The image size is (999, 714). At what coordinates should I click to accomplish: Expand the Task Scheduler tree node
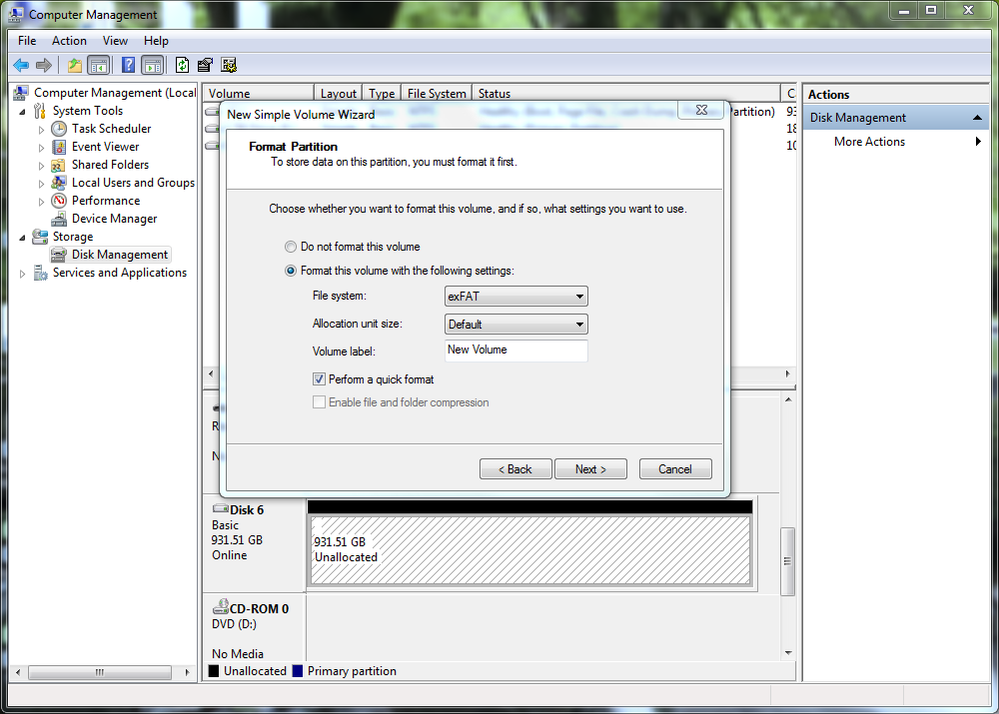pyautogui.click(x=41, y=129)
